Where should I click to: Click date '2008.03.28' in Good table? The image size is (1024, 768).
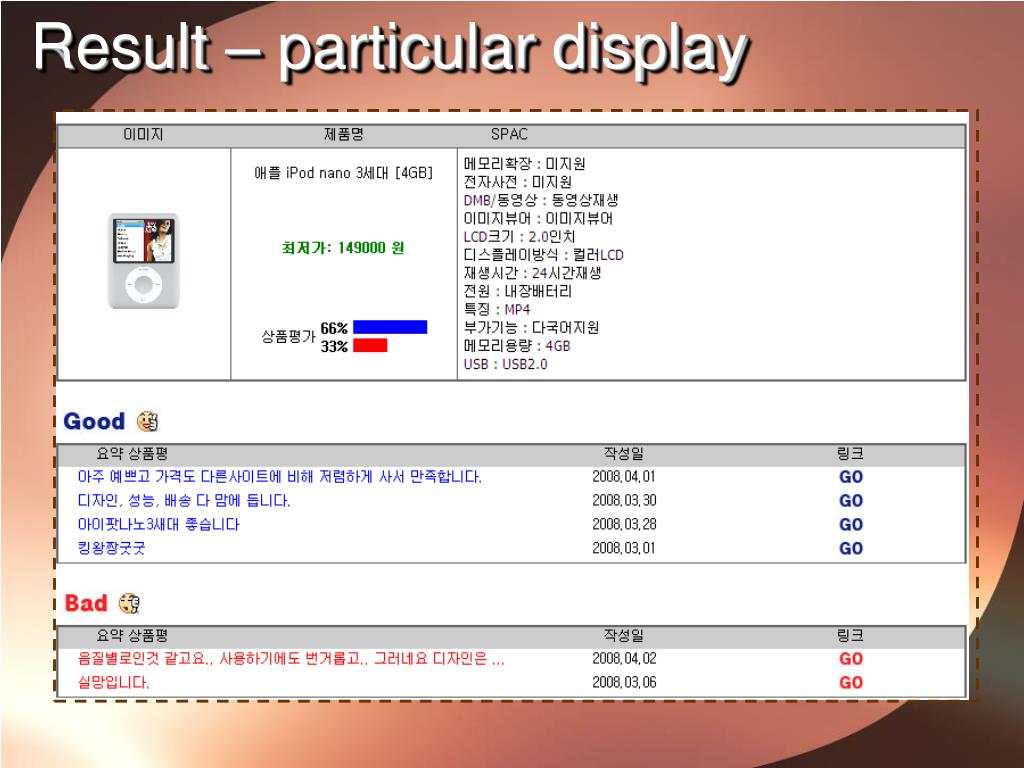[x=624, y=524]
